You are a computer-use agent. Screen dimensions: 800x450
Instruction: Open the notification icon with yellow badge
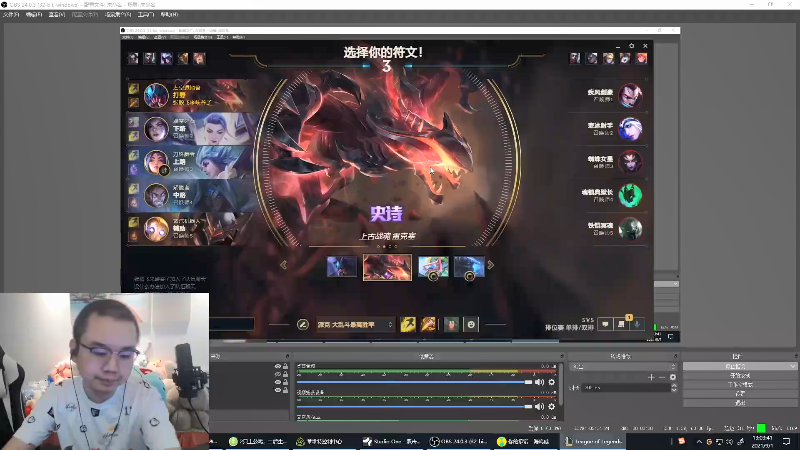[x=621, y=324]
